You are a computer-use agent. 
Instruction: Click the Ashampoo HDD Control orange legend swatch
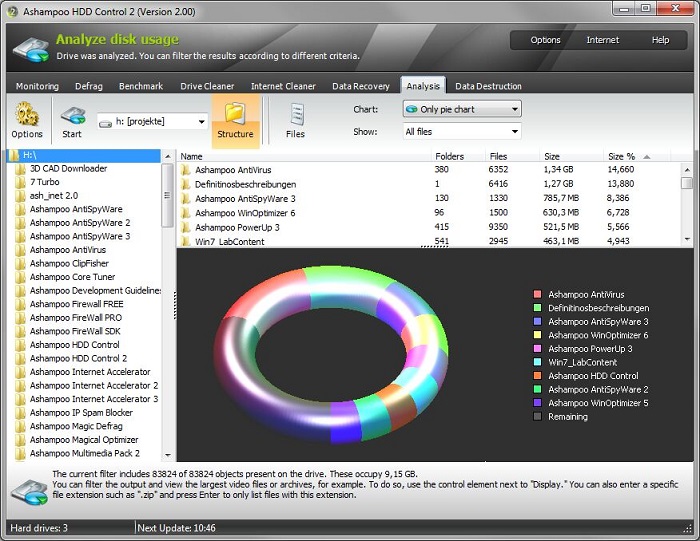[x=538, y=376]
